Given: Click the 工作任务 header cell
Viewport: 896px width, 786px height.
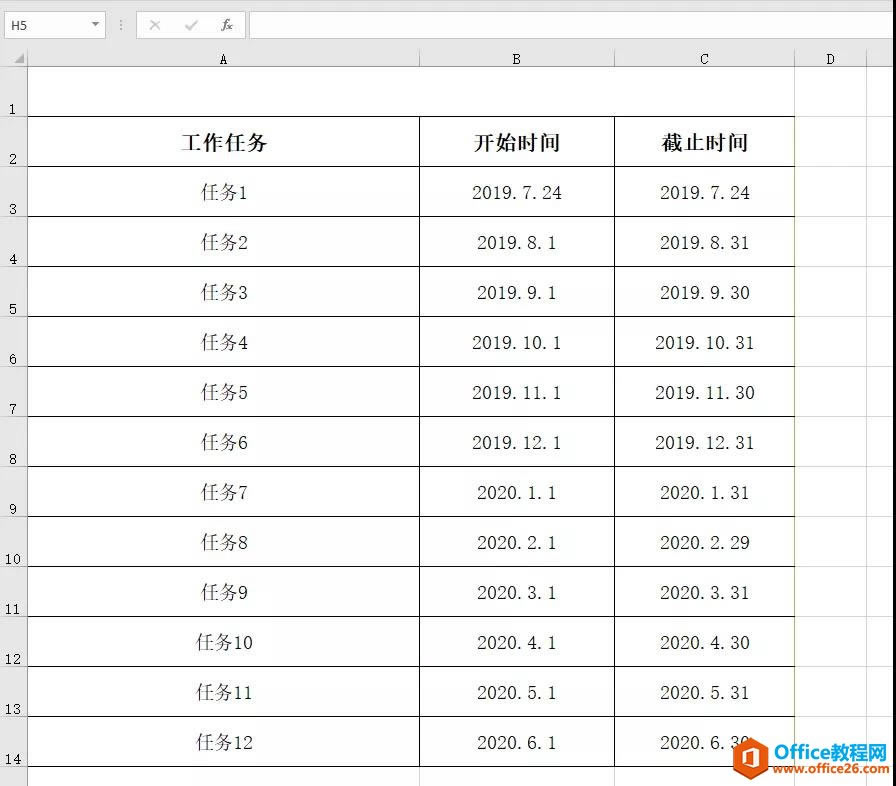Looking at the screenshot, I should (x=223, y=142).
